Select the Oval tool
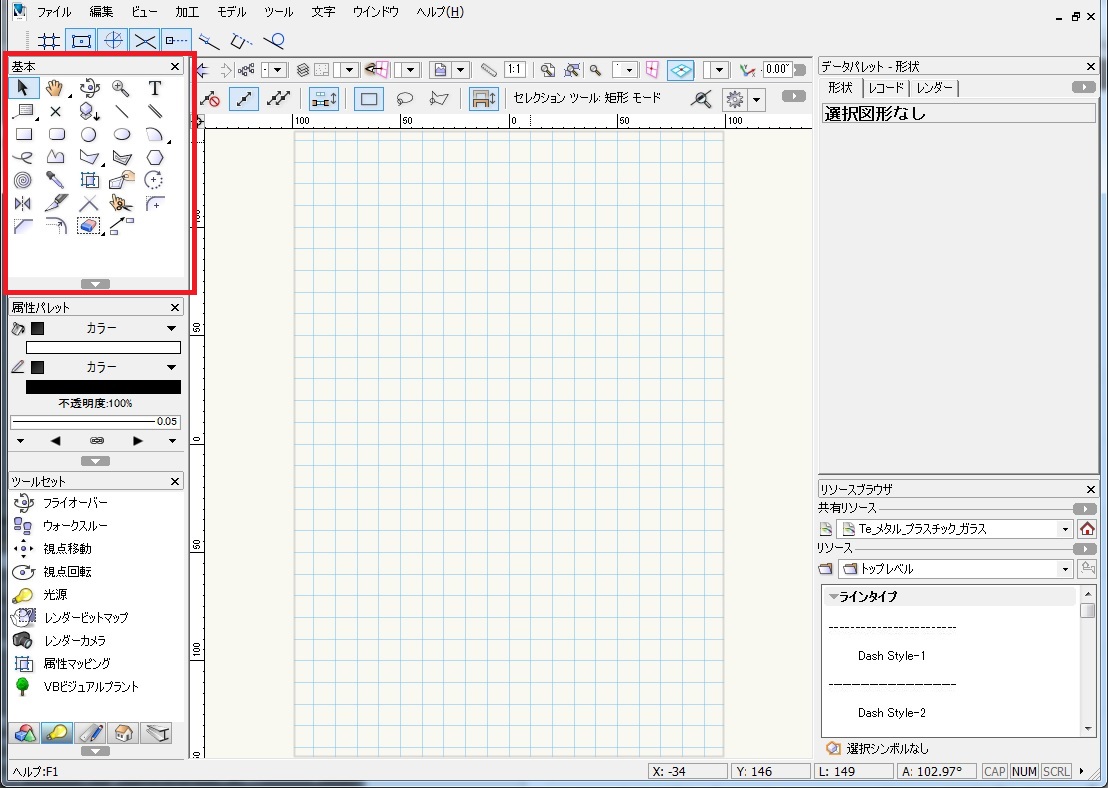Viewport: 1108px width, 789px height. coord(122,134)
